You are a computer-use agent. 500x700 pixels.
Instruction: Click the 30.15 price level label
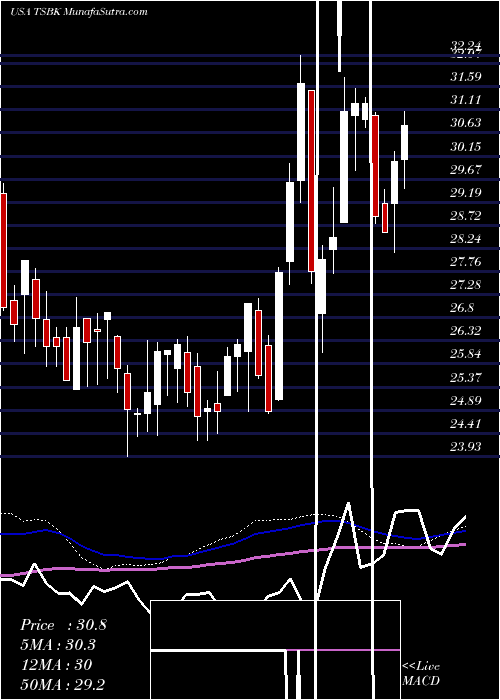click(x=466, y=146)
